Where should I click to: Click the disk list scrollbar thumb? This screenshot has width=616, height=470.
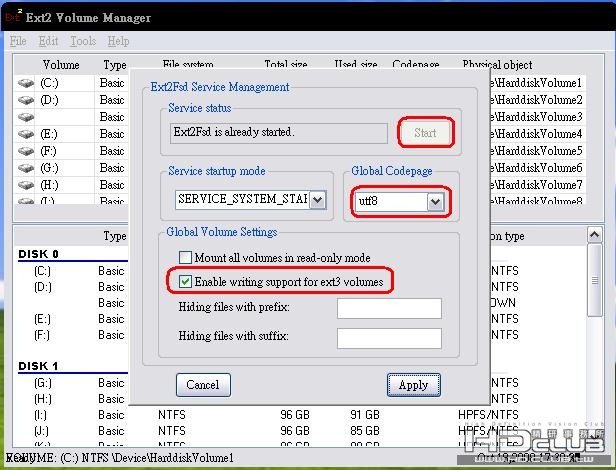pyautogui.click(x=594, y=280)
